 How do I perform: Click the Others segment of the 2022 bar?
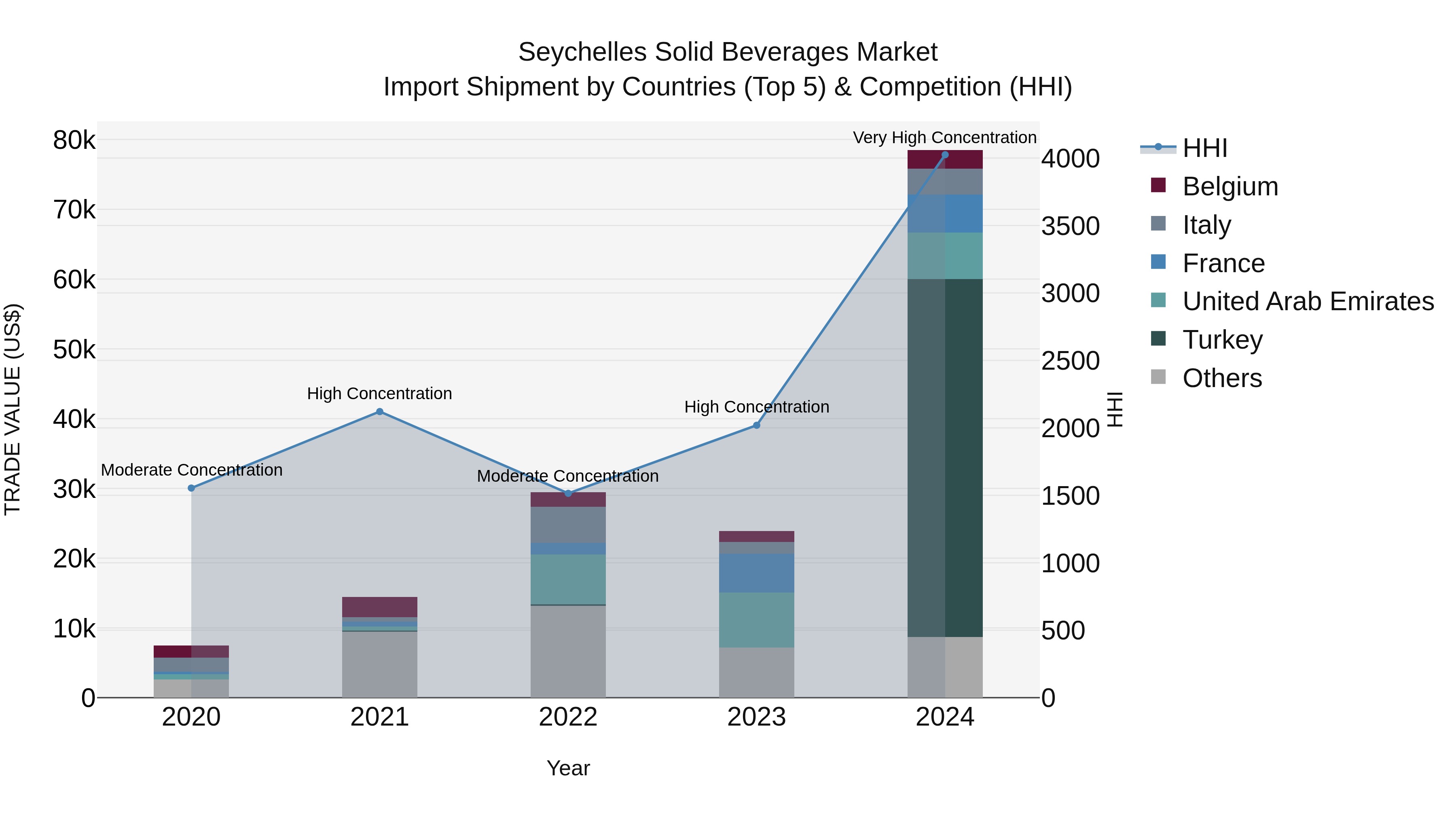pyautogui.click(x=568, y=652)
